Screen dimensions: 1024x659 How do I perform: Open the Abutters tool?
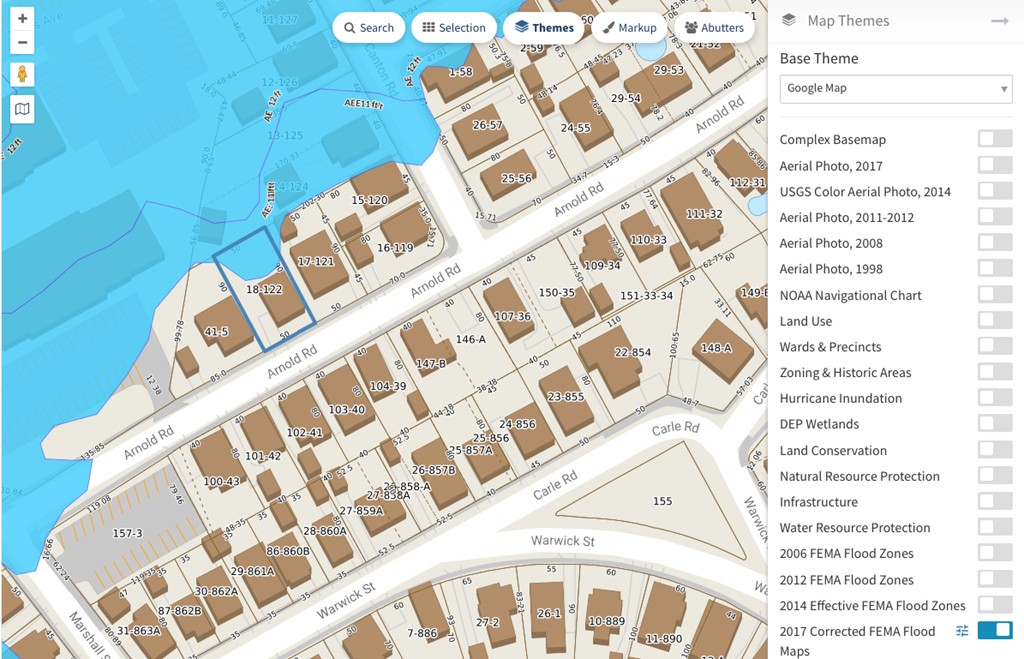click(714, 27)
